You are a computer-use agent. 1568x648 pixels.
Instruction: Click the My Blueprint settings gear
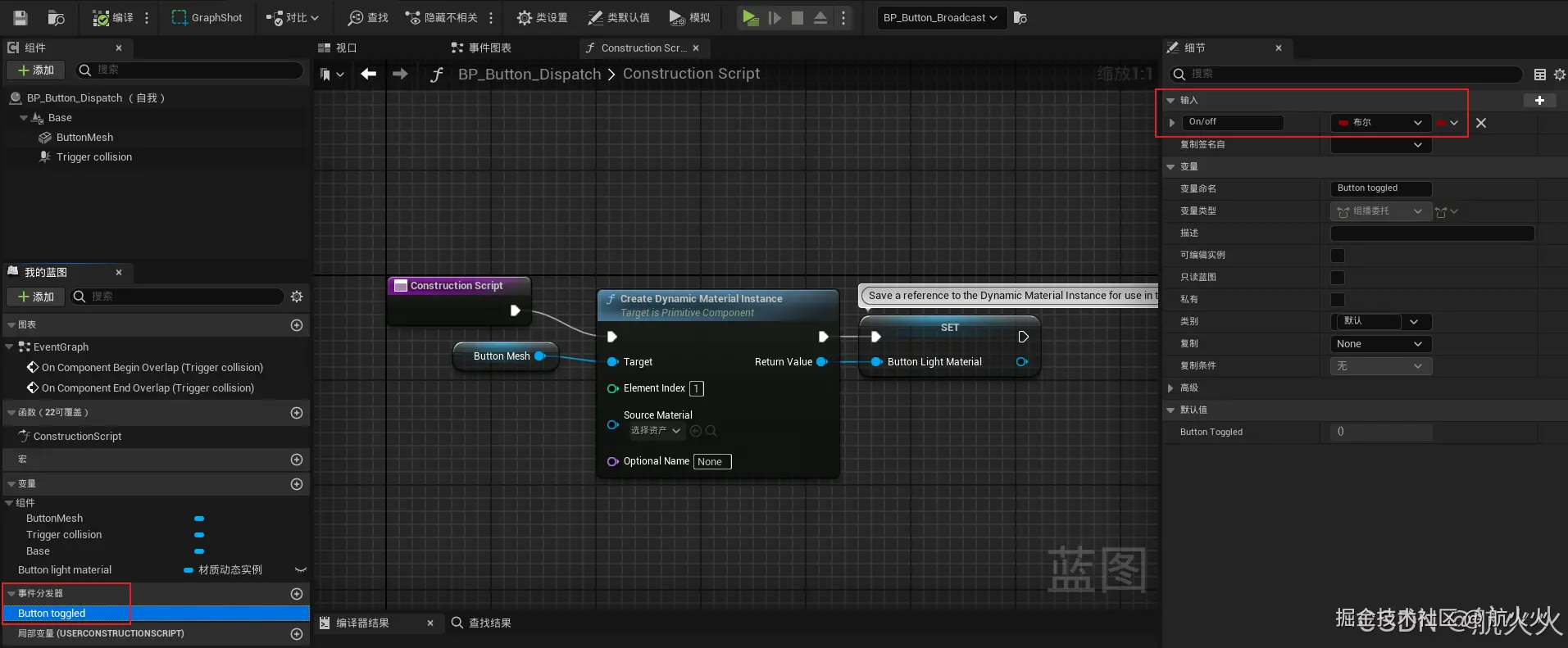pyautogui.click(x=297, y=297)
